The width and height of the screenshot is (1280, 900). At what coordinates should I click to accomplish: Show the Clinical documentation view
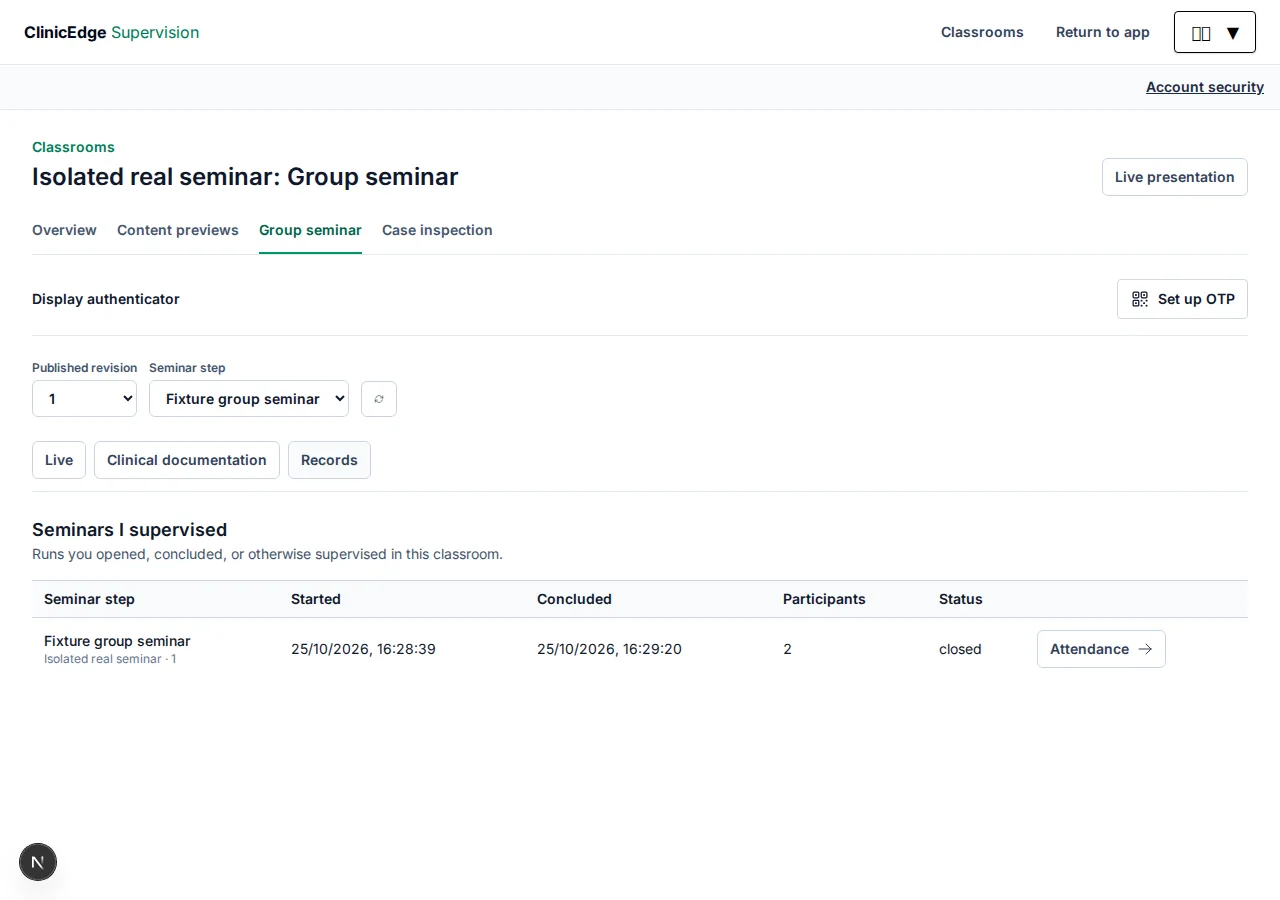[x=187, y=460]
